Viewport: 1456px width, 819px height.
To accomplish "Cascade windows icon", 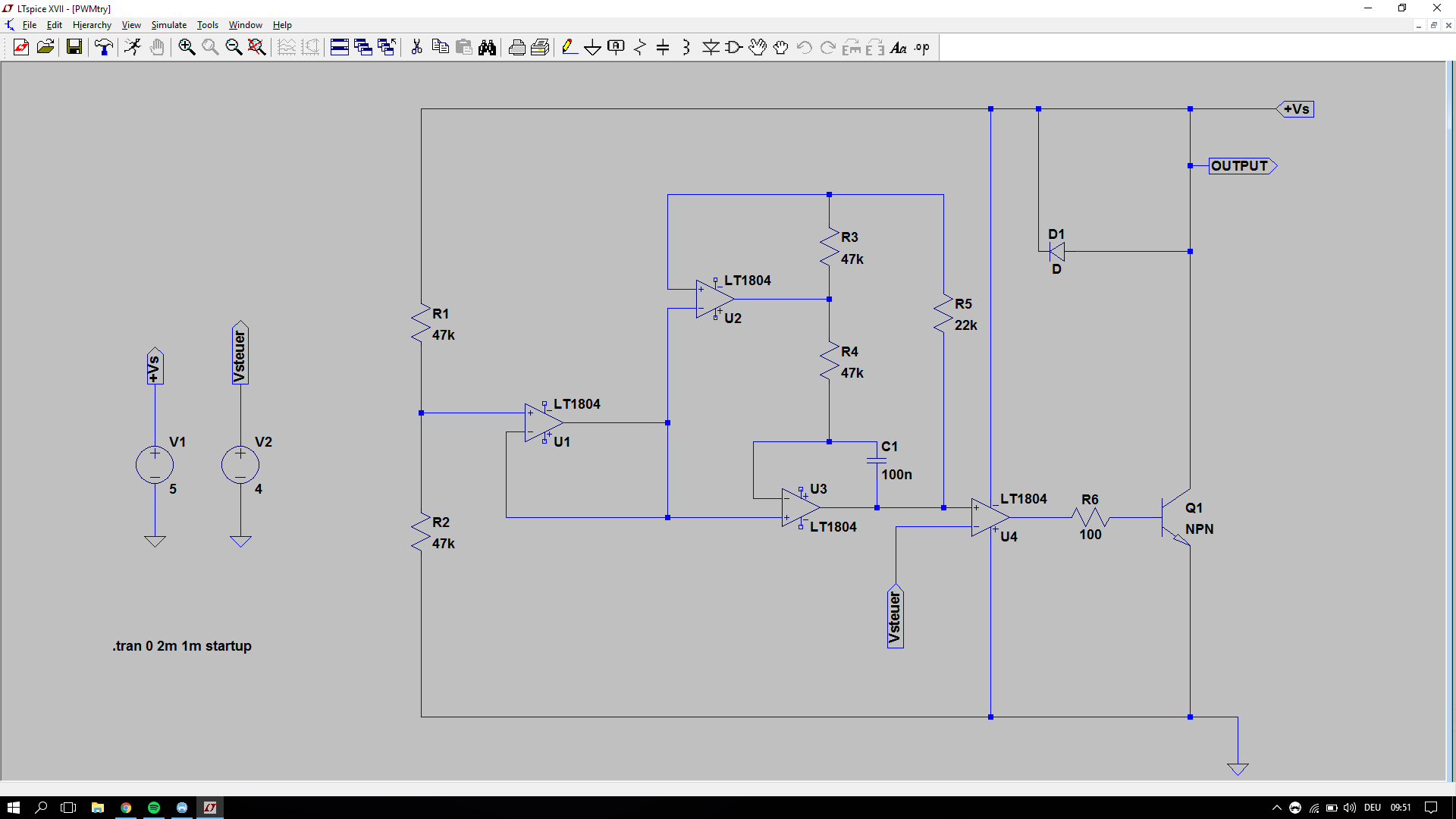I will tap(387, 47).
